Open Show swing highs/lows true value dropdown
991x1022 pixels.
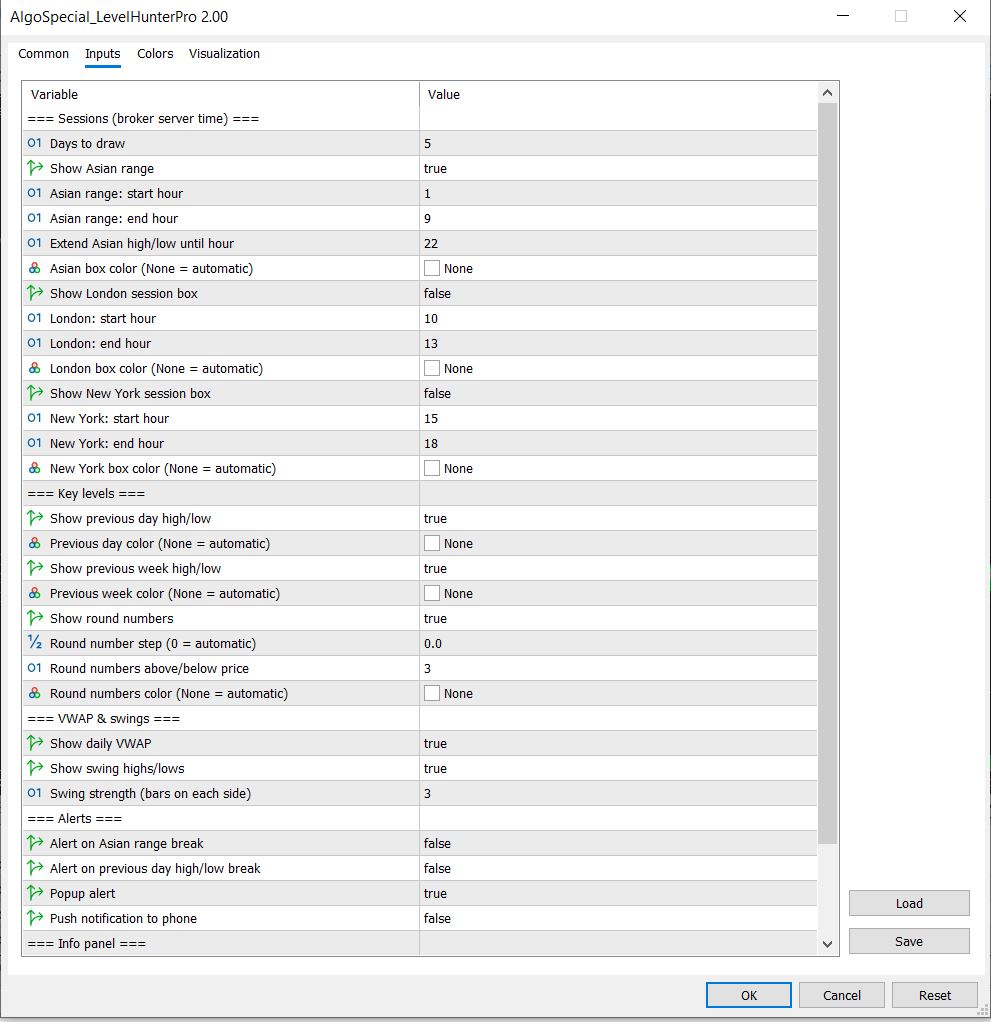[618, 768]
